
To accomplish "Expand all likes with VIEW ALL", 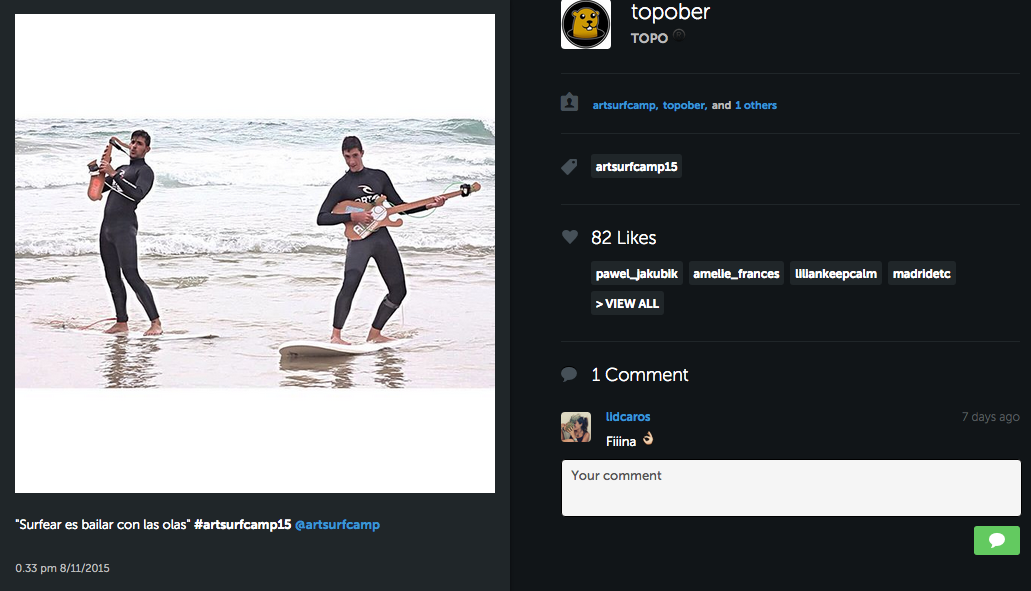I will (x=626, y=303).
